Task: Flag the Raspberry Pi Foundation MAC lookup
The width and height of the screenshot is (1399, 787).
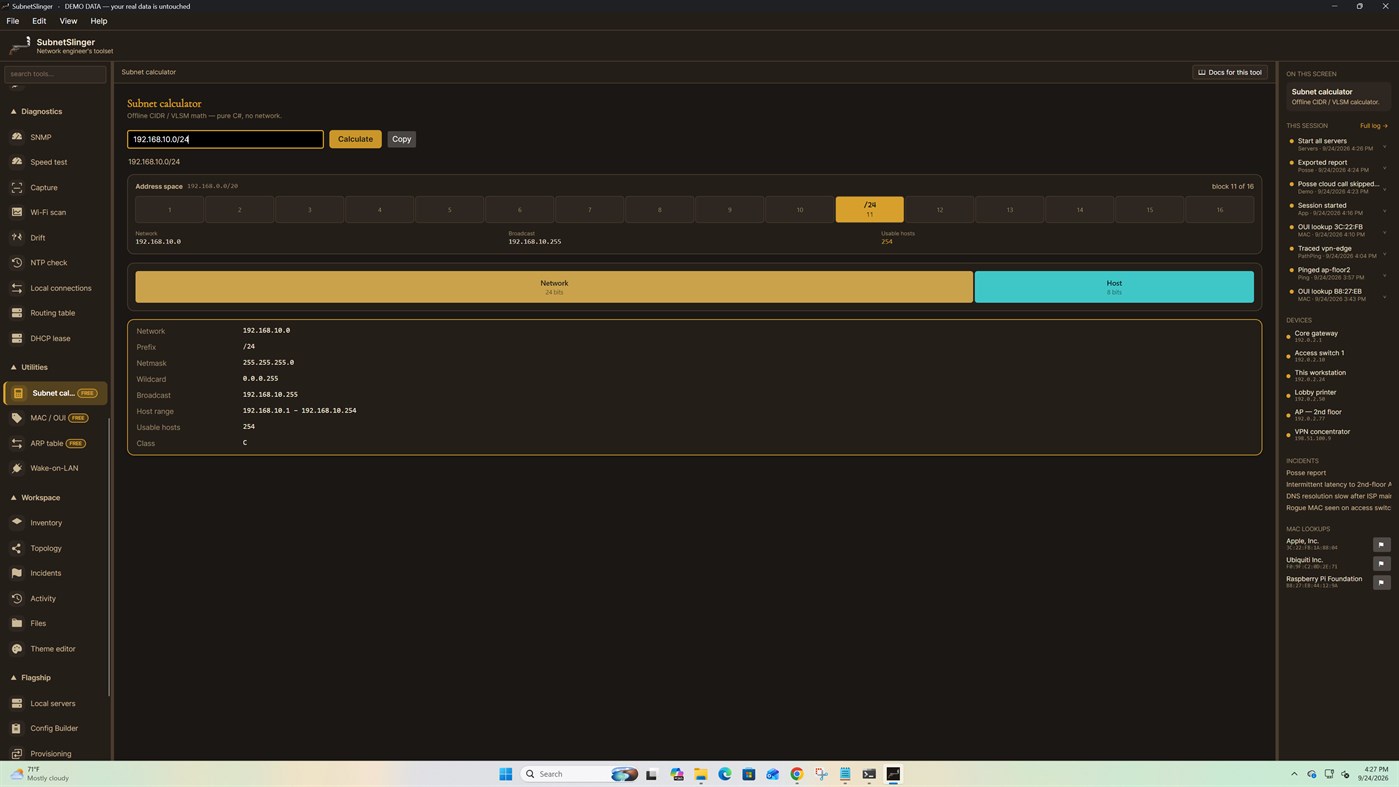Action: coord(1381,582)
